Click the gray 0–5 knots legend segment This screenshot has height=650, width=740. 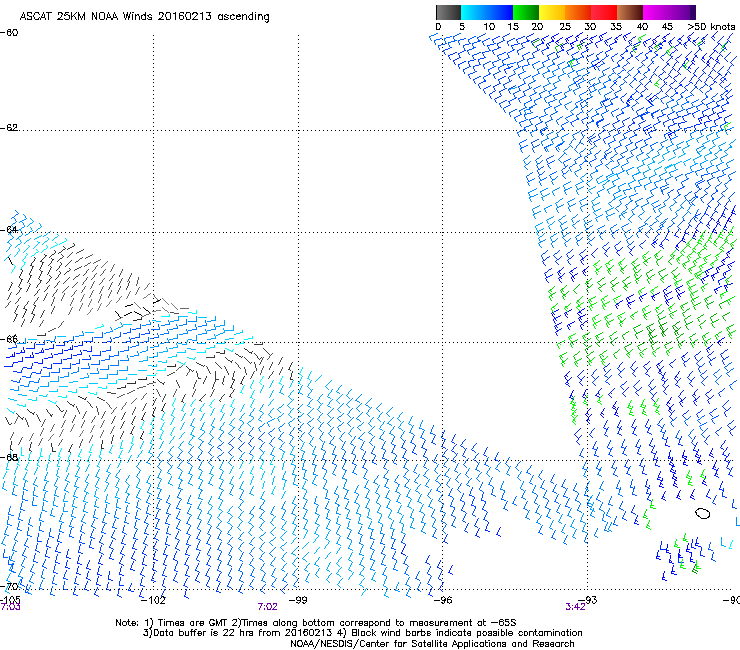[448, 12]
